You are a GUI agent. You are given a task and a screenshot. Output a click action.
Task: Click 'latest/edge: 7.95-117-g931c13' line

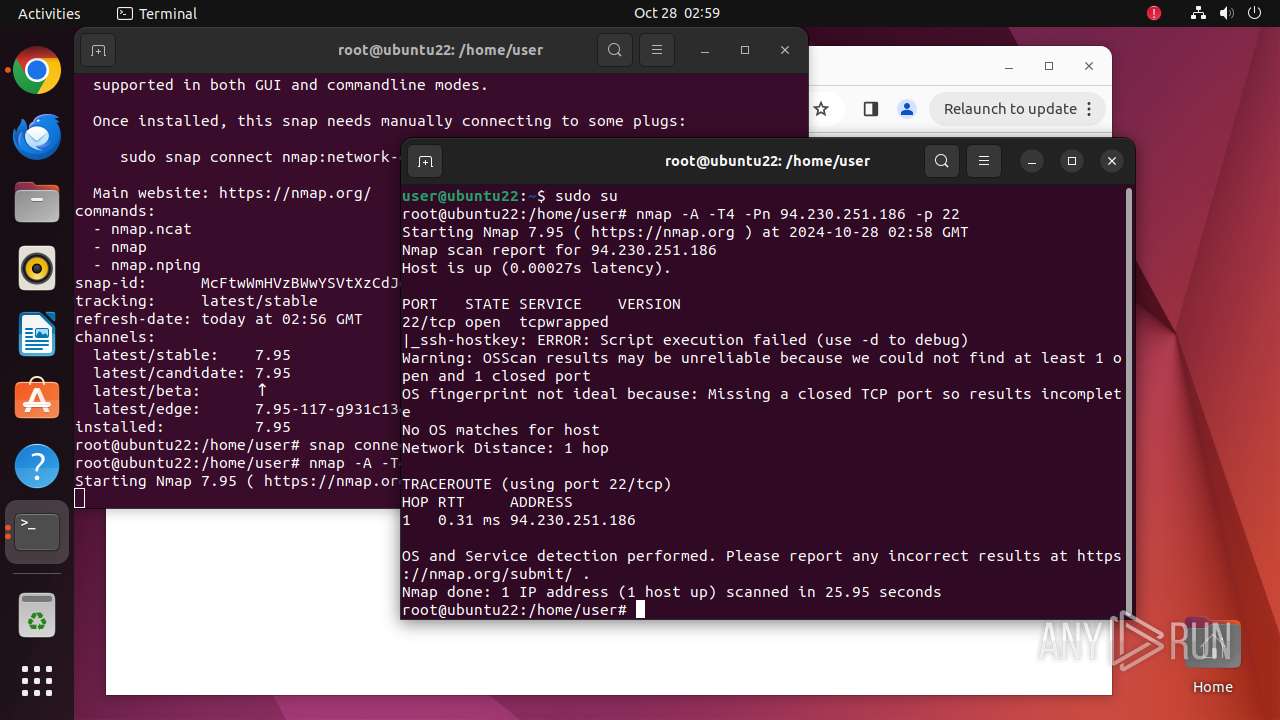pyautogui.click(x=246, y=409)
